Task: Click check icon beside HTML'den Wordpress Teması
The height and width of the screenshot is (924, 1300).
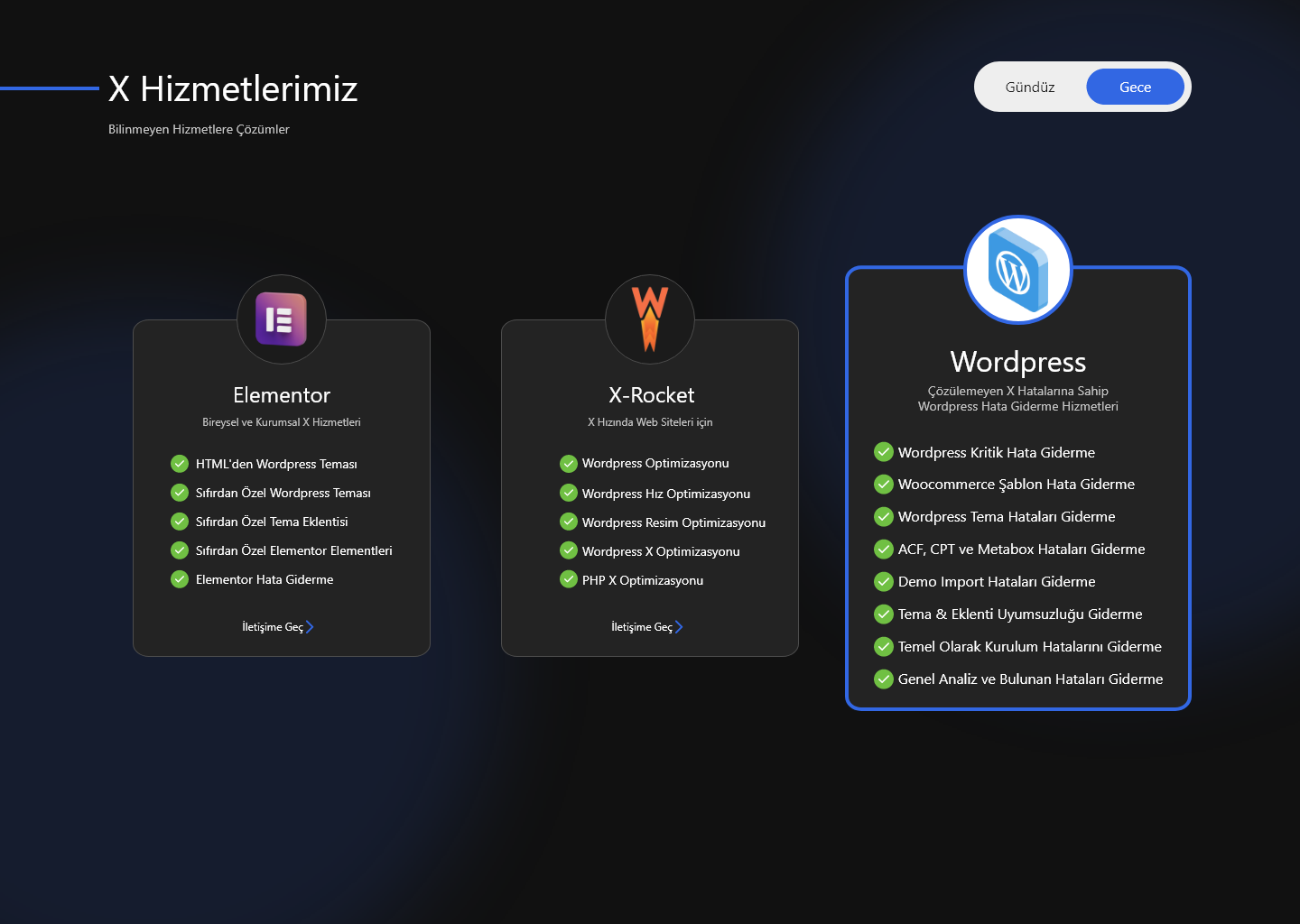Action: [x=180, y=464]
